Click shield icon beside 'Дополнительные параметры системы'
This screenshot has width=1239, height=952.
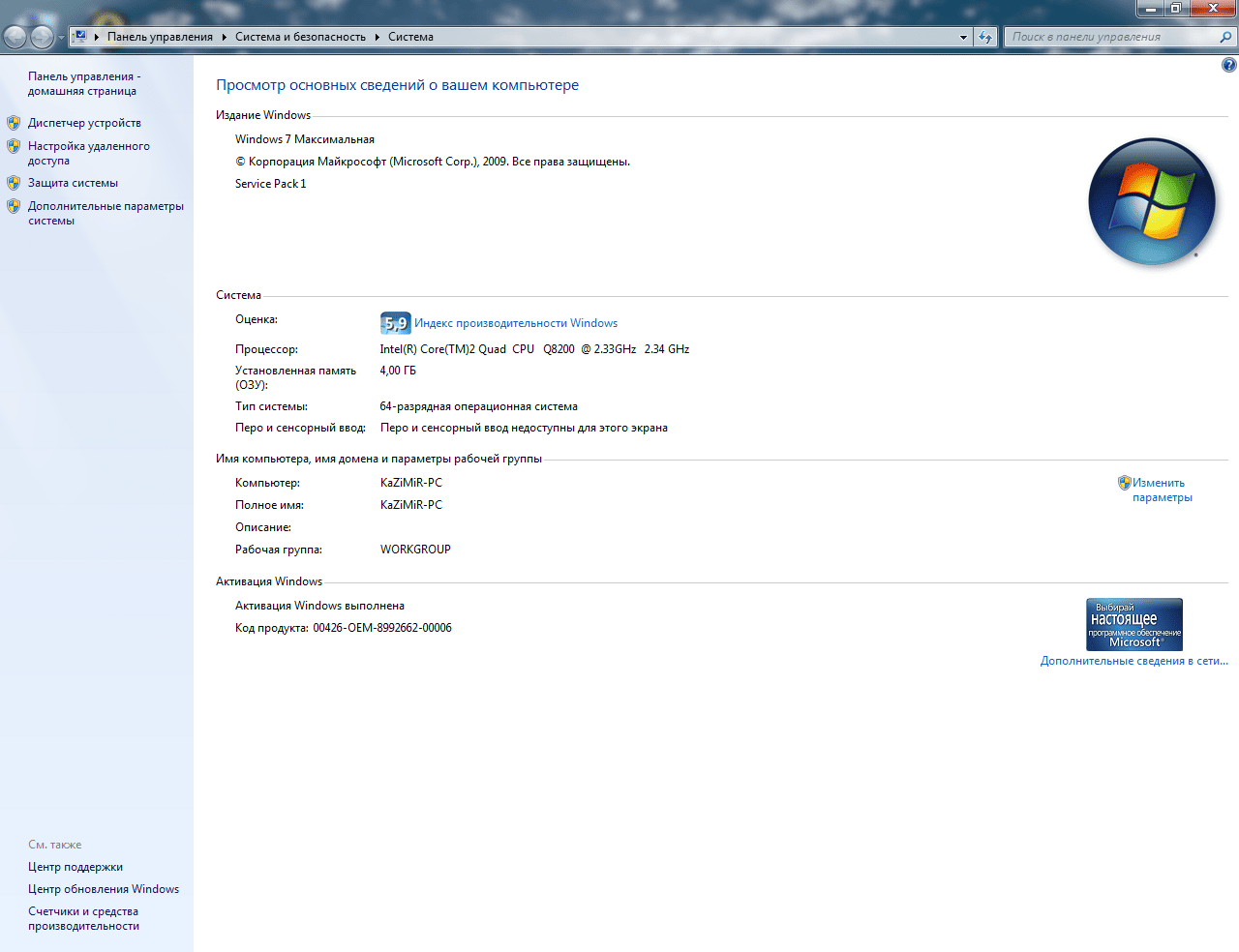[x=14, y=206]
